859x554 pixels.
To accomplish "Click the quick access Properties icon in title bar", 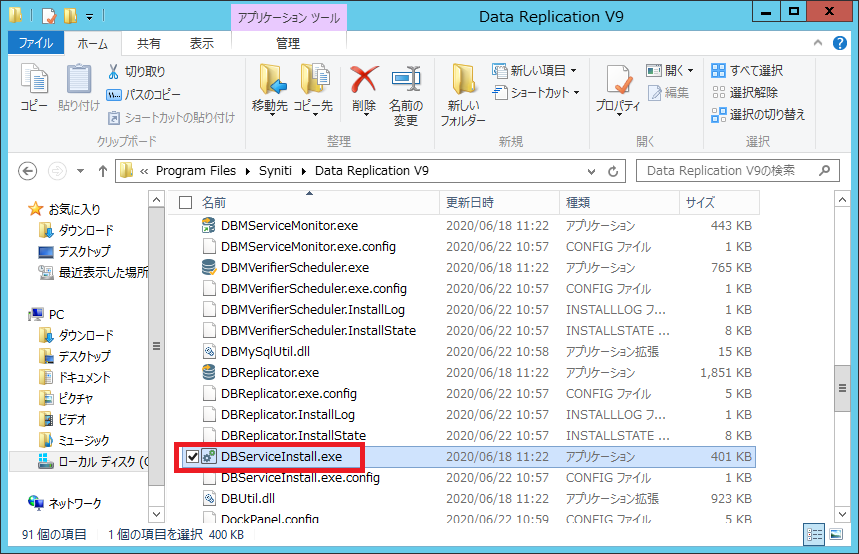I will (49, 16).
